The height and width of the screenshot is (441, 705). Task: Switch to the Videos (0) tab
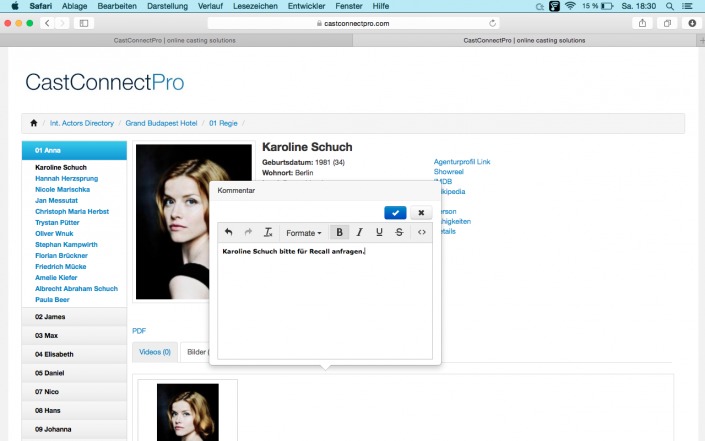155,352
